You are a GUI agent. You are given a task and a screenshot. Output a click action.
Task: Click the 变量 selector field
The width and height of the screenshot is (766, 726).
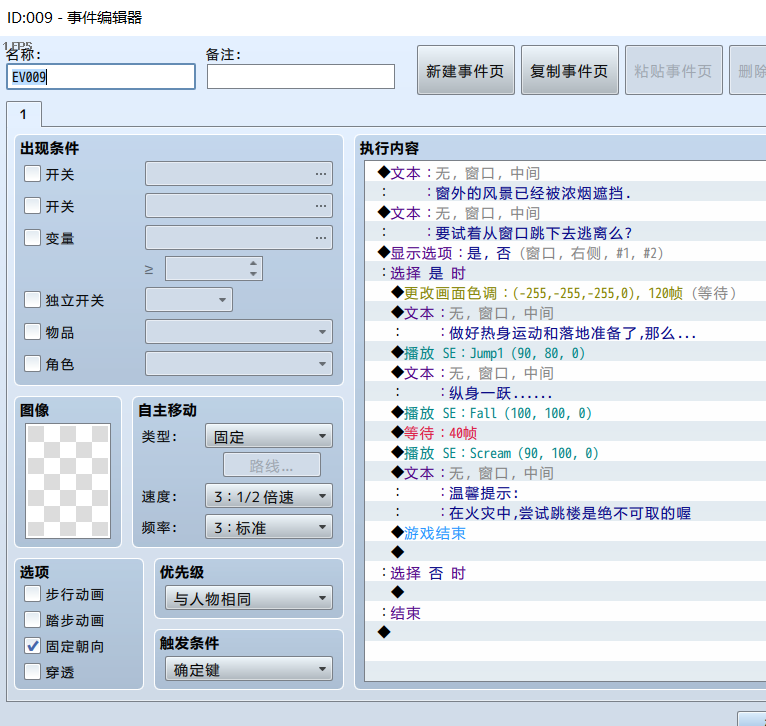[x=238, y=238]
